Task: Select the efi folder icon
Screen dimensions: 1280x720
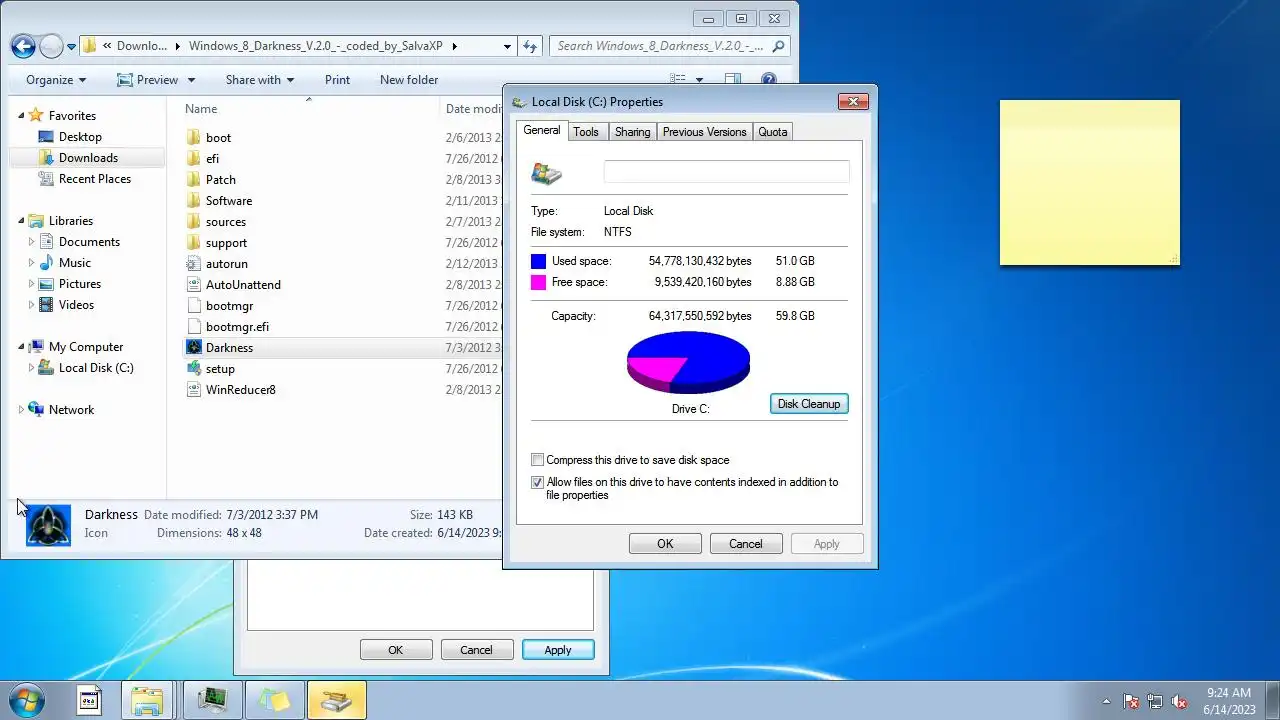Action: (x=195, y=159)
